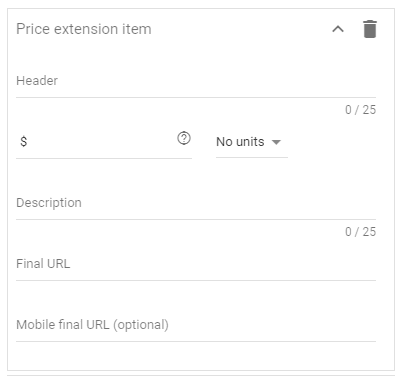Click the Header character counter 0 / 25
The height and width of the screenshot is (376, 406).
pyautogui.click(x=360, y=110)
